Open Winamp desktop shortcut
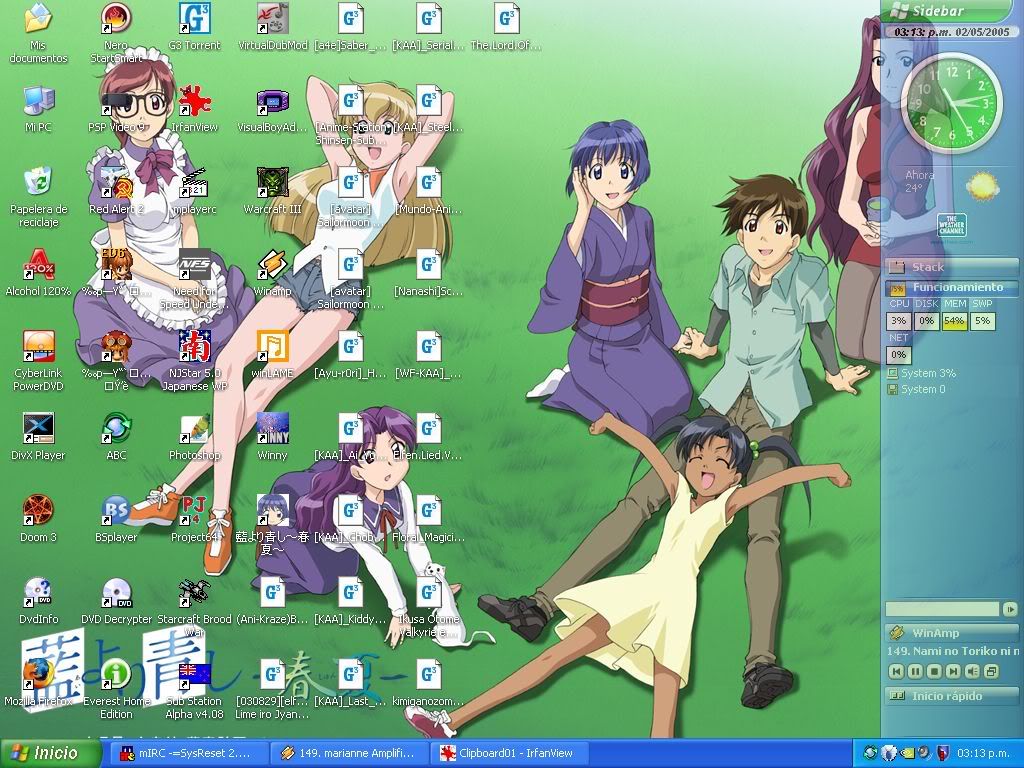The height and width of the screenshot is (768, 1024). [x=272, y=266]
